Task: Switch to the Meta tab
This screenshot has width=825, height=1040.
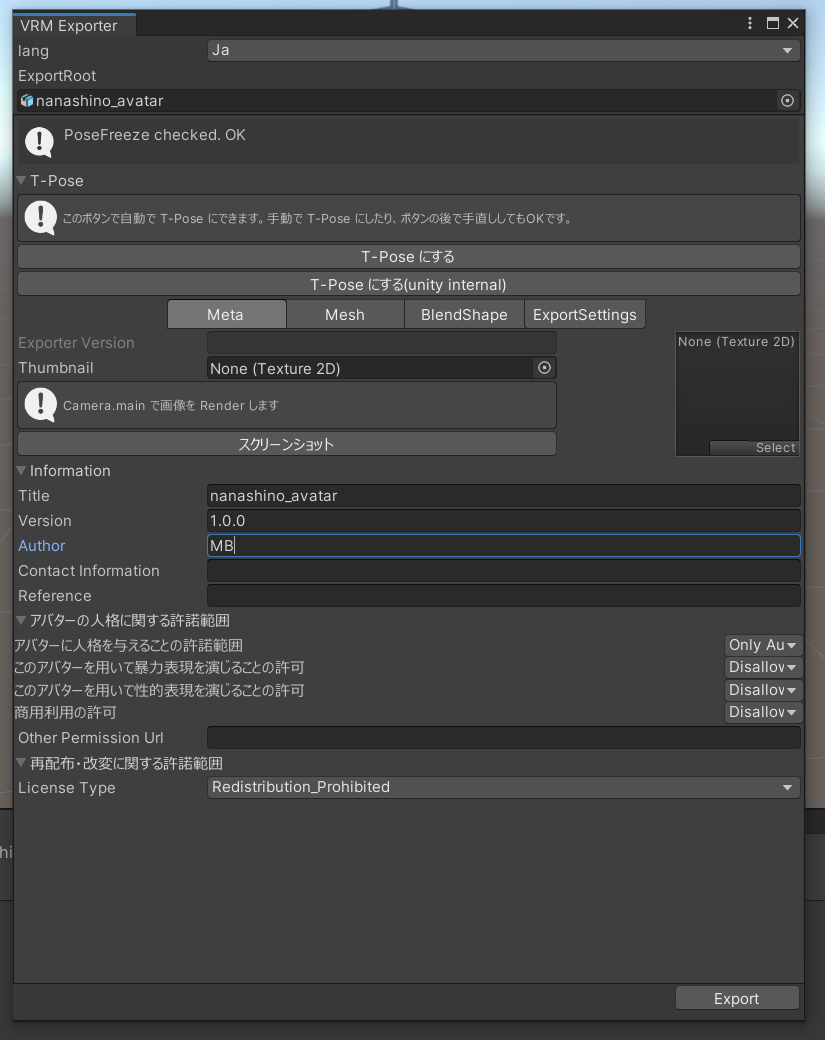Action: (x=227, y=314)
